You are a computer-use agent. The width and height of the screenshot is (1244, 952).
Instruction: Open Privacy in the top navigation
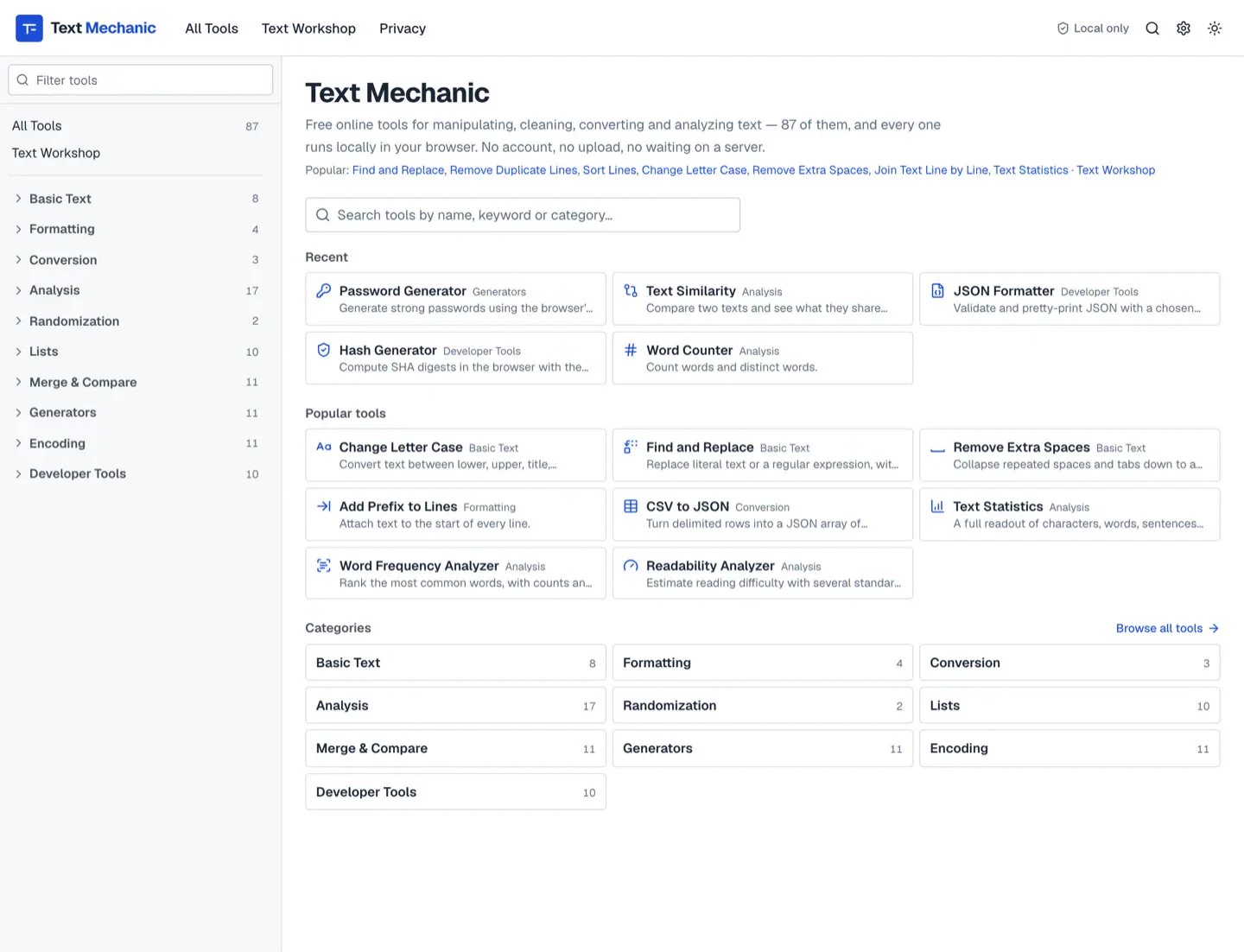(403, 29)
